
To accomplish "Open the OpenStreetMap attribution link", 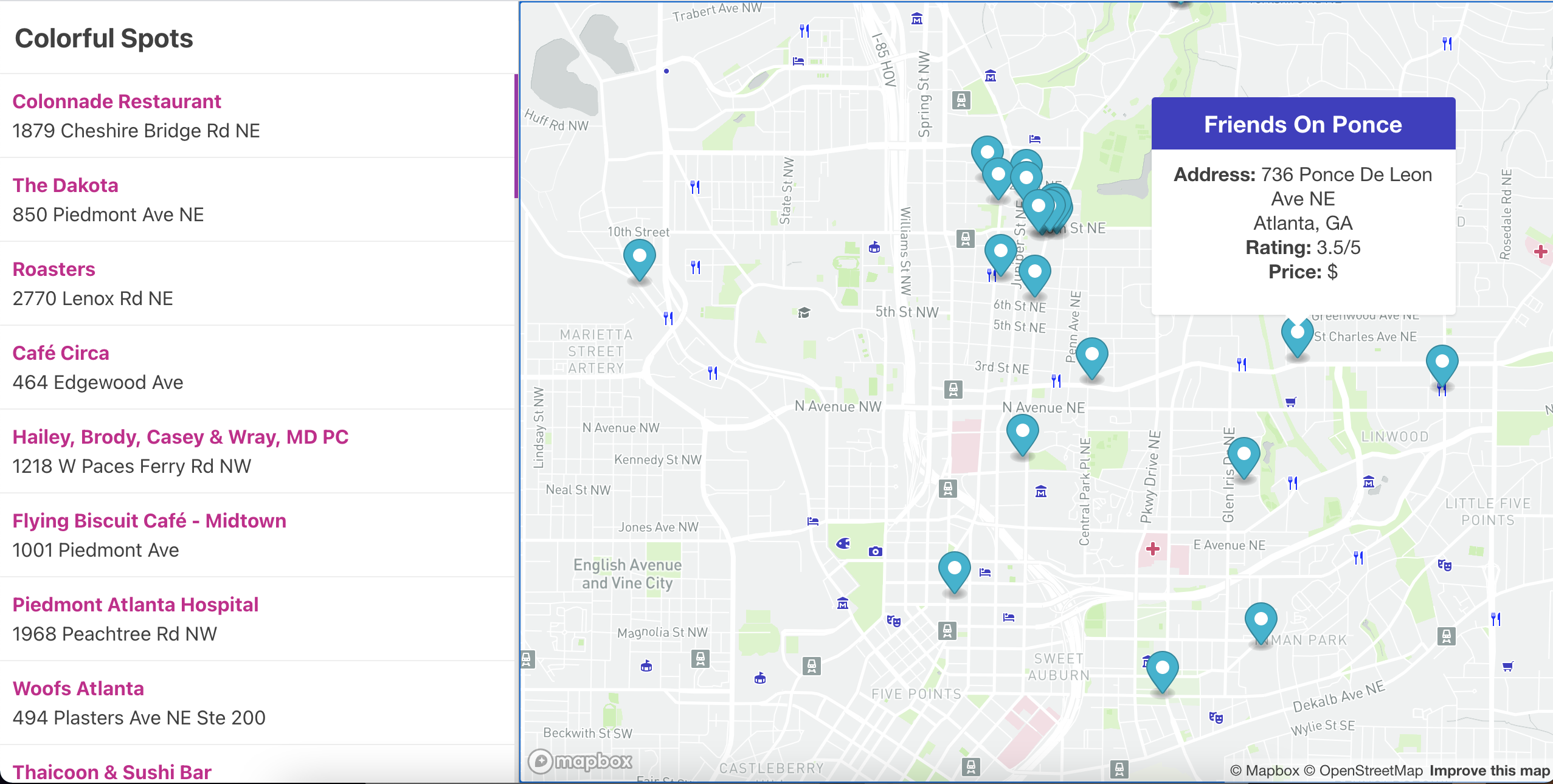I will tap(1363, 771).
